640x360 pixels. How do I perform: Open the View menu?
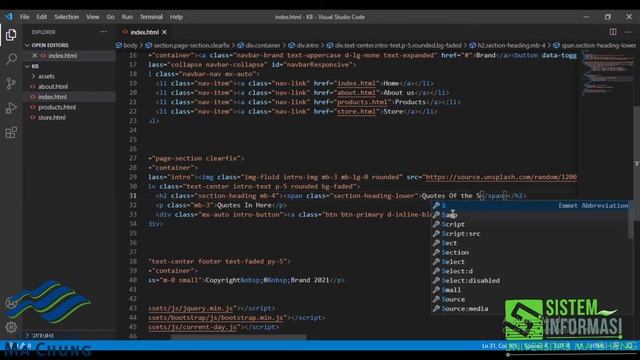(93, 17)
